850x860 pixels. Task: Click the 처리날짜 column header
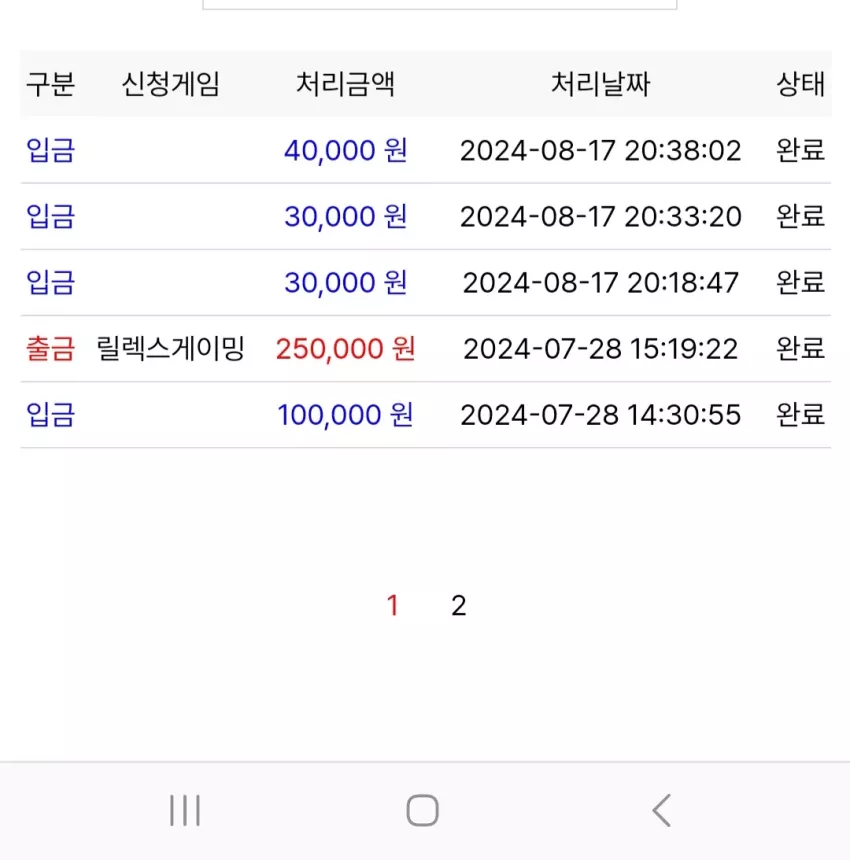tap(600, 84)
